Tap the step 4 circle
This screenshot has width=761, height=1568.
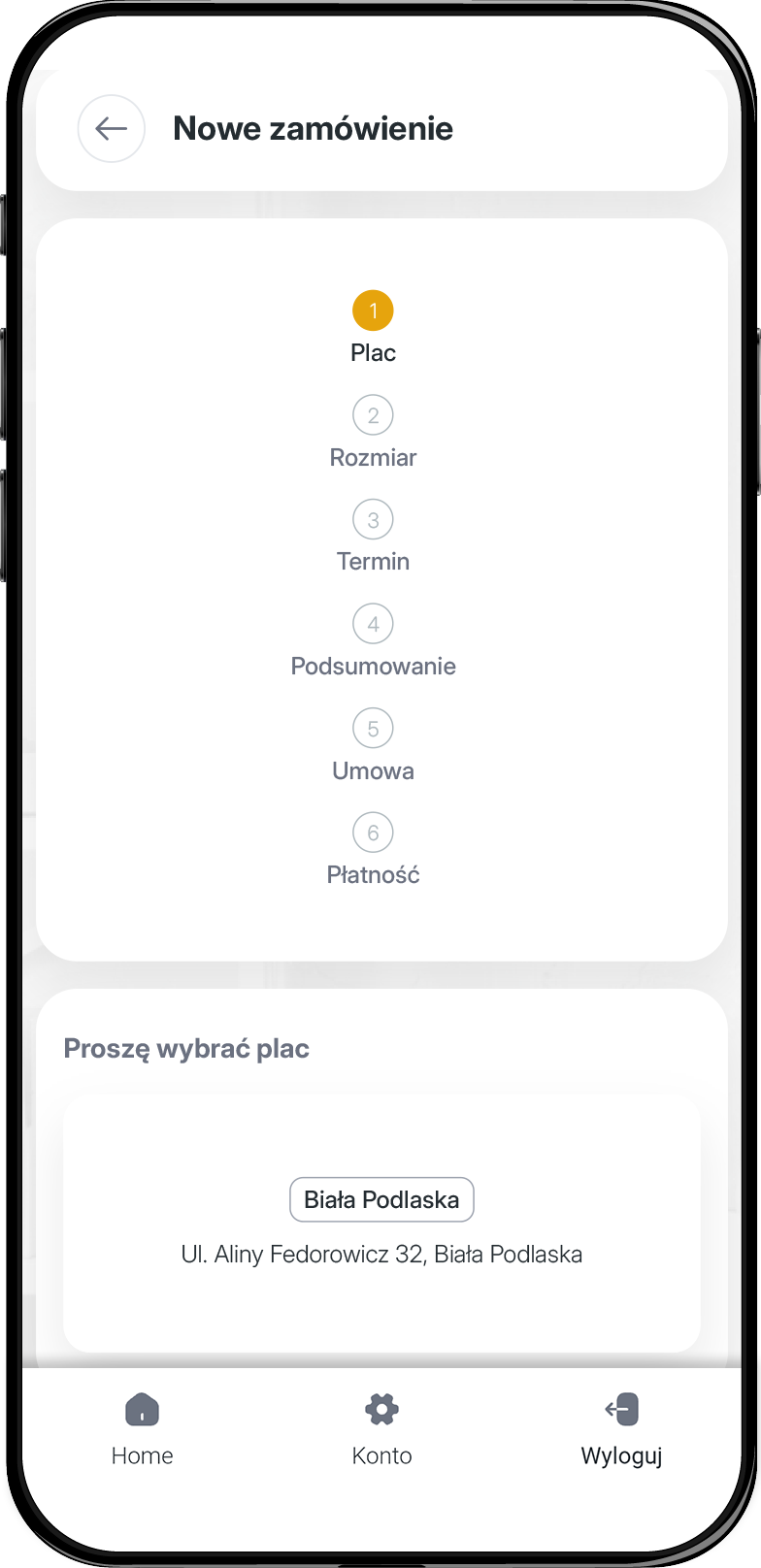373,624
